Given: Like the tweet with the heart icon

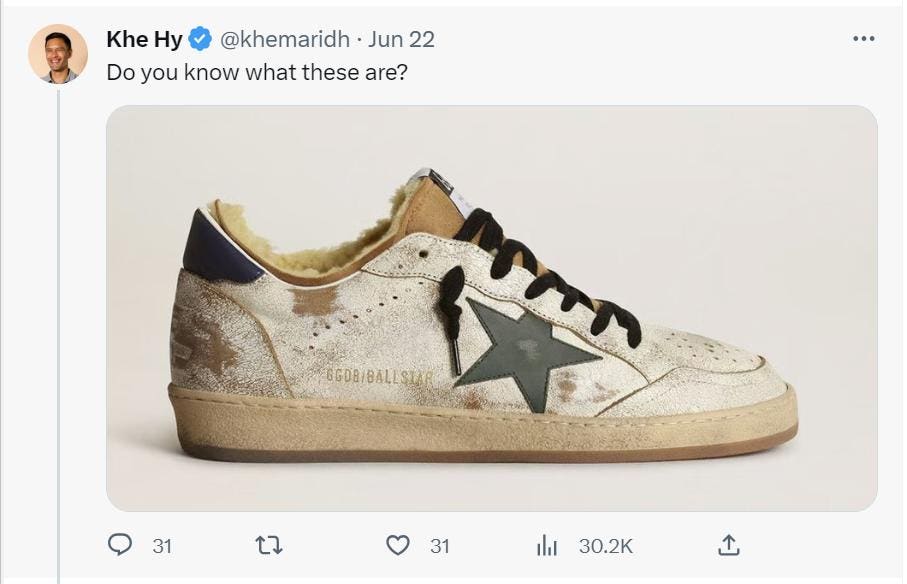Looking at the screenshot, I should 398,545.
